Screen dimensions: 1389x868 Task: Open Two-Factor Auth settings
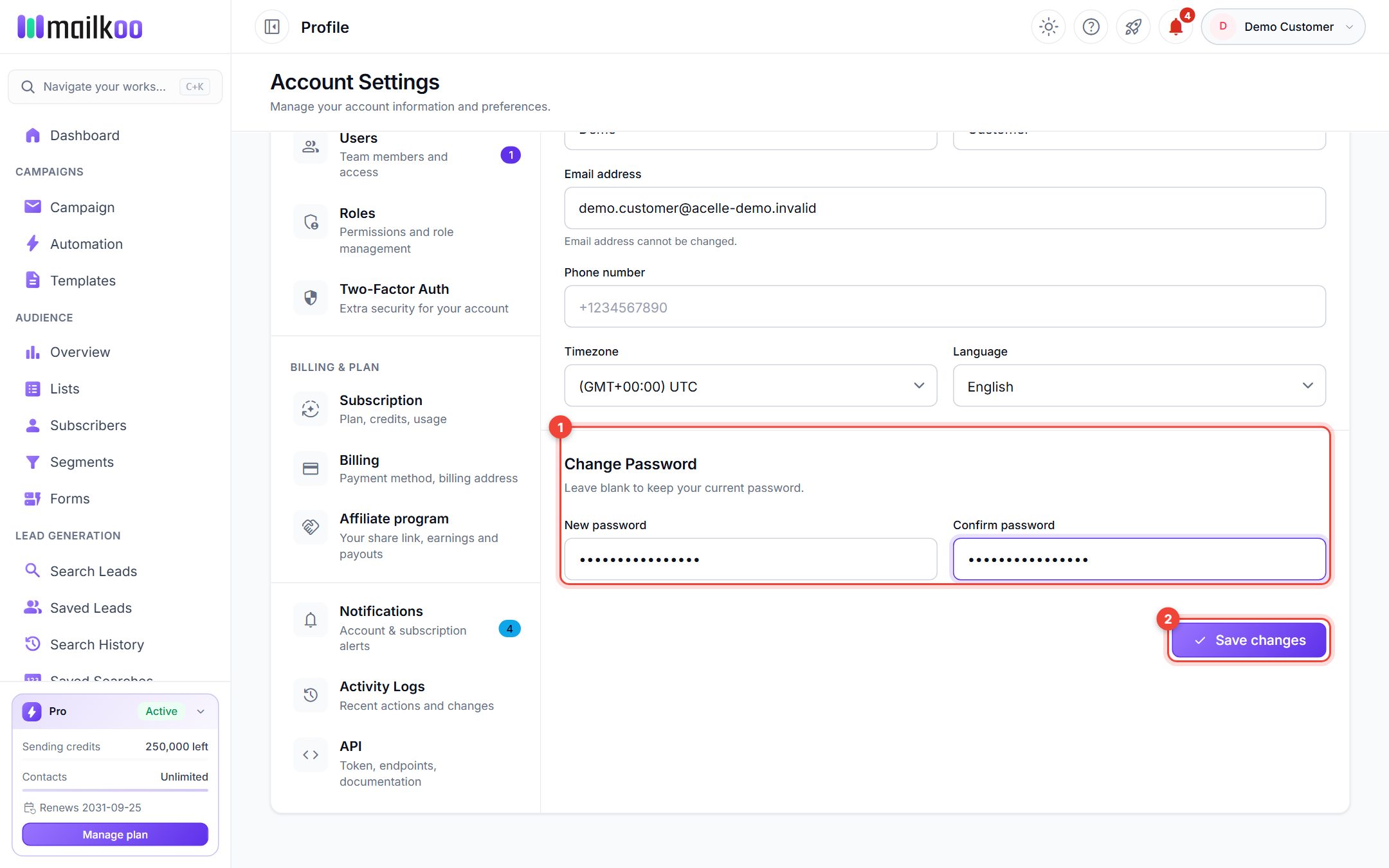point(406,298)
